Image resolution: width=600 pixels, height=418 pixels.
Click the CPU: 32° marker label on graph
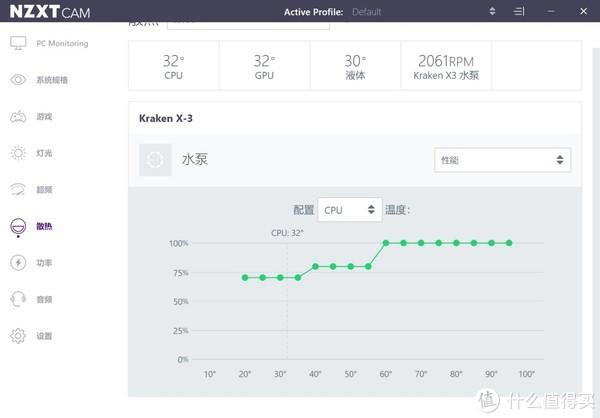(x=287, y=233)
